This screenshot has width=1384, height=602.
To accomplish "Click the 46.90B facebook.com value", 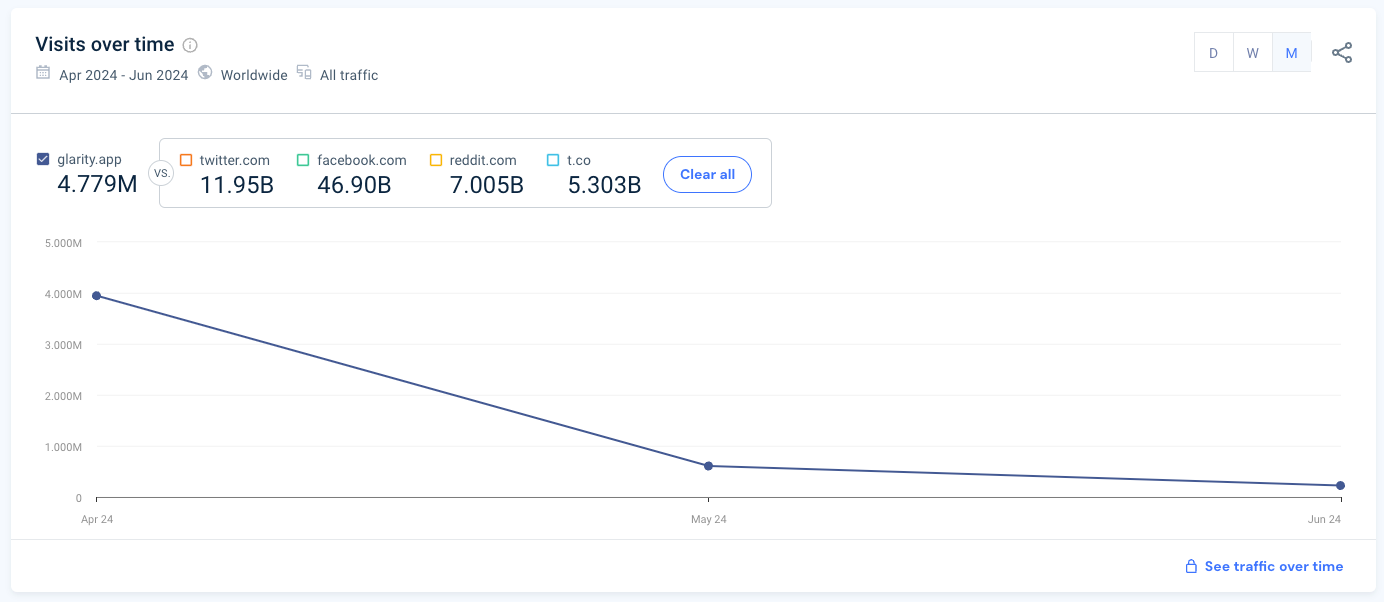I will tap(354, 185).
